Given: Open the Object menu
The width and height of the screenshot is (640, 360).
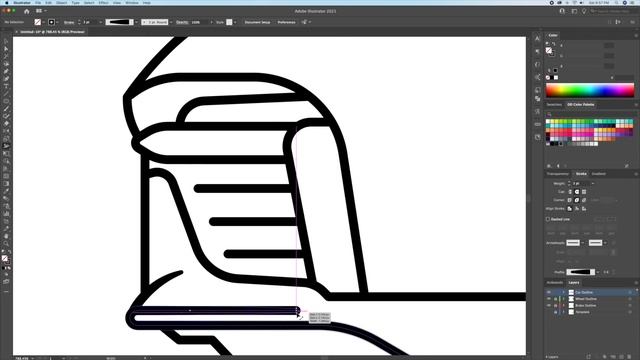Looking at the screenshot, I should tap(62, 2).
